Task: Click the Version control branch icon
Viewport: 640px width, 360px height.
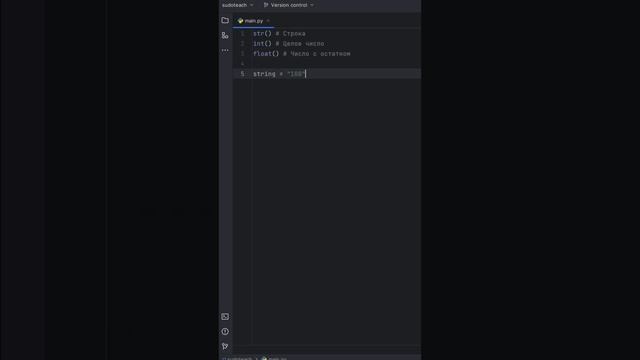Action: 266,5
